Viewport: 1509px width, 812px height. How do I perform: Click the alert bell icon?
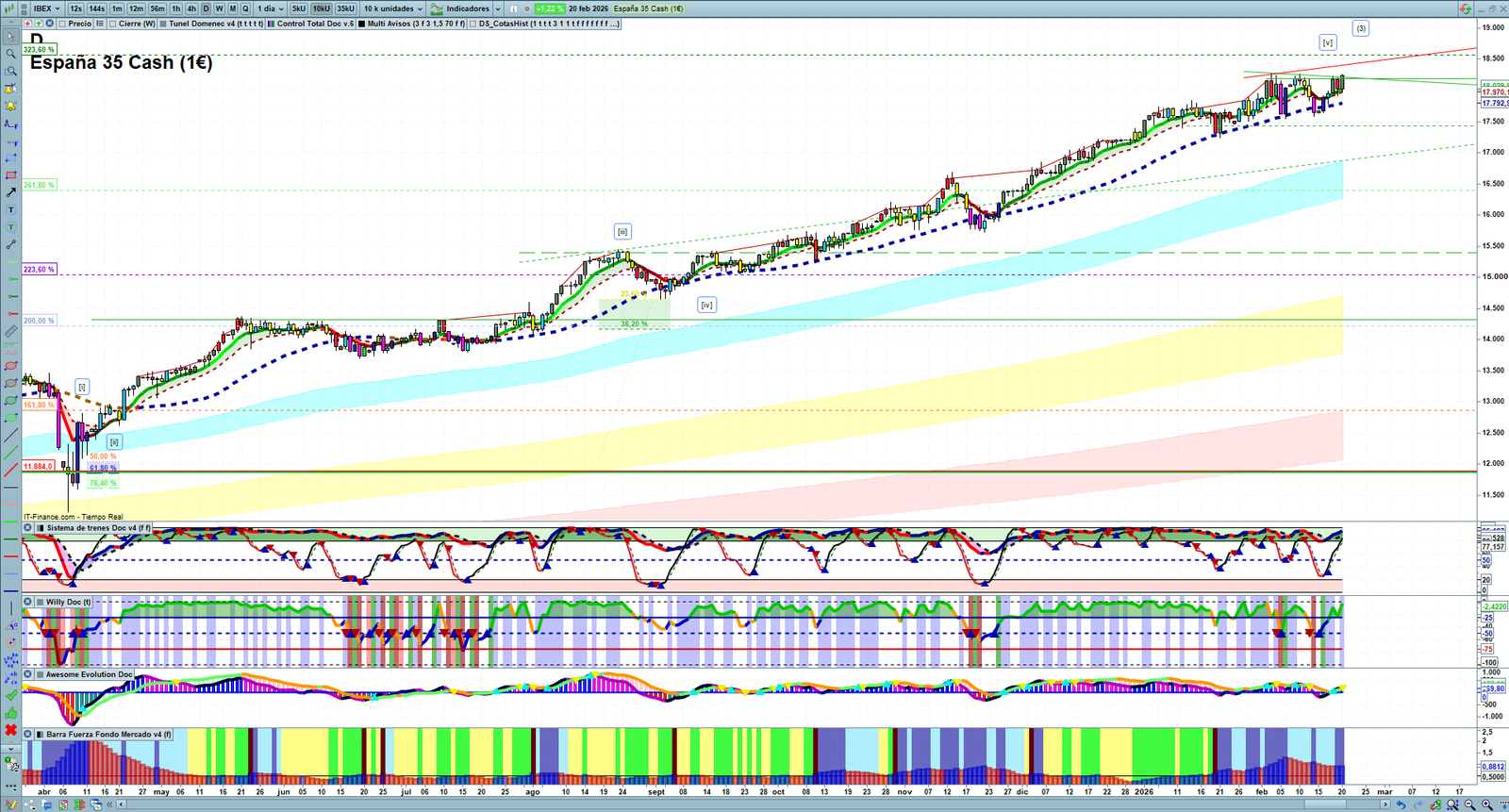tap(10, 106)
